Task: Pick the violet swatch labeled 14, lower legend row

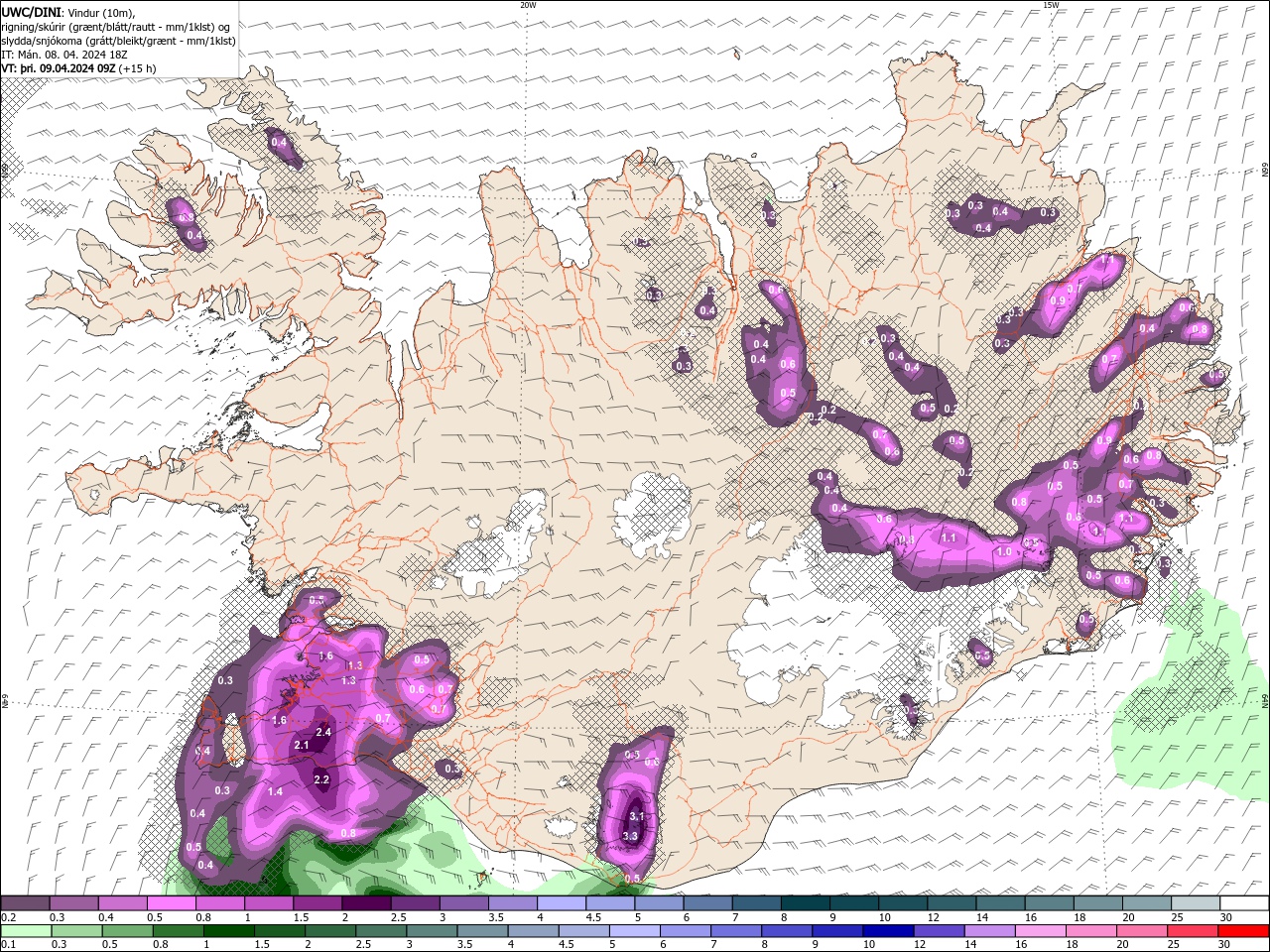Action: [988, 931]
